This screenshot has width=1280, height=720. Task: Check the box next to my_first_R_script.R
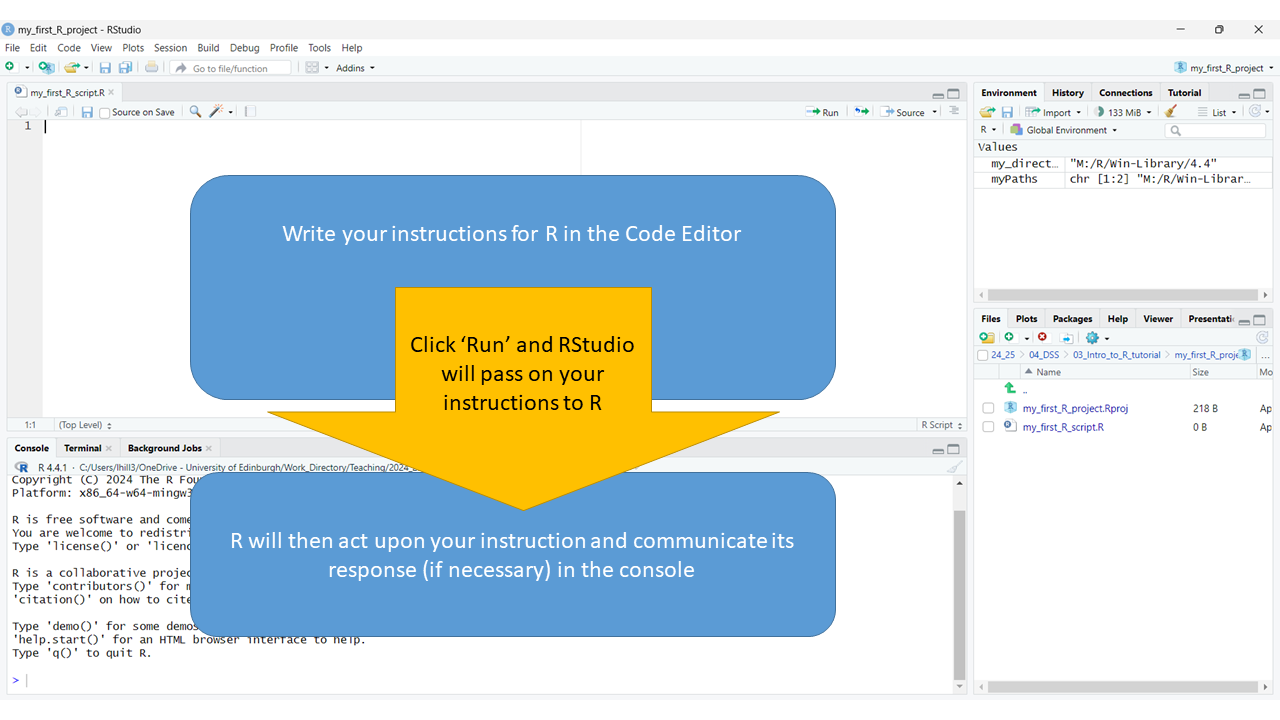[x=988, y=427]
